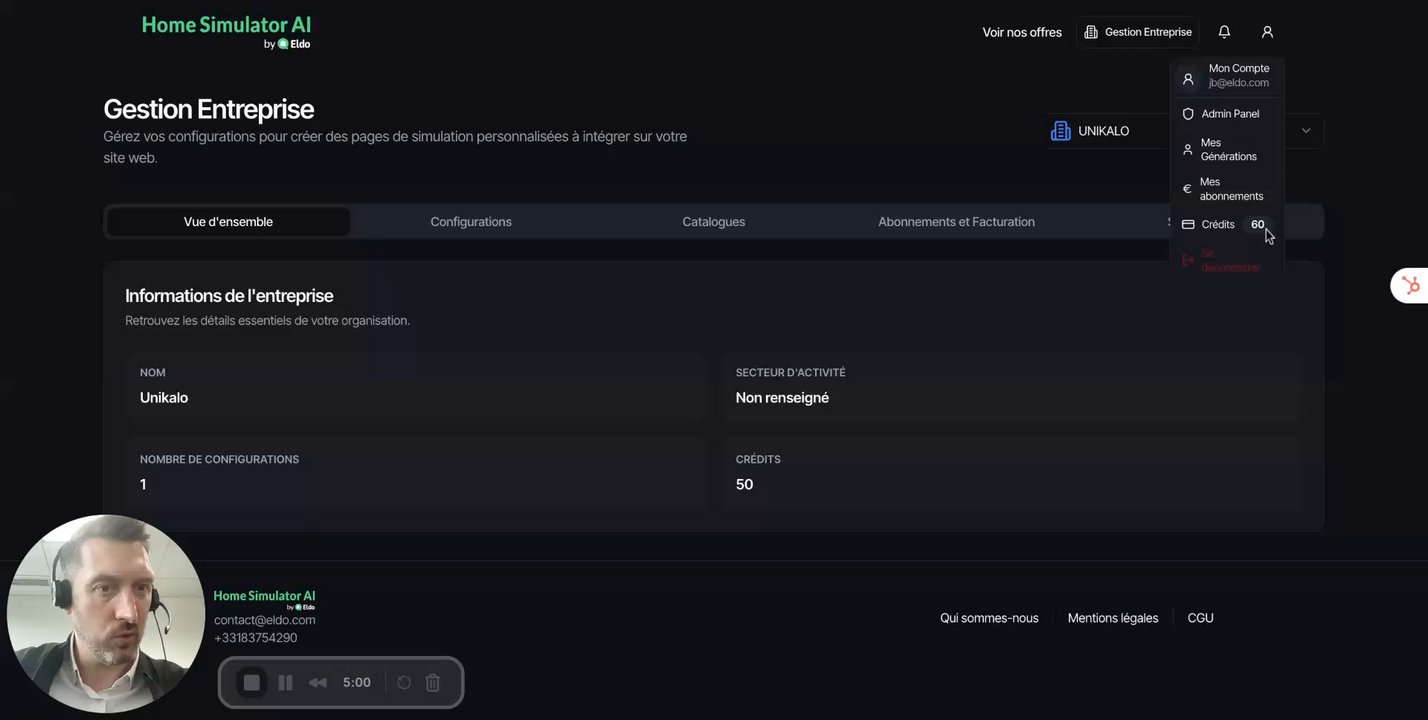This screenshot has height=720, width=1428.
Task: Open Mes abonnements menu entry
Action: coord(1230,189)
